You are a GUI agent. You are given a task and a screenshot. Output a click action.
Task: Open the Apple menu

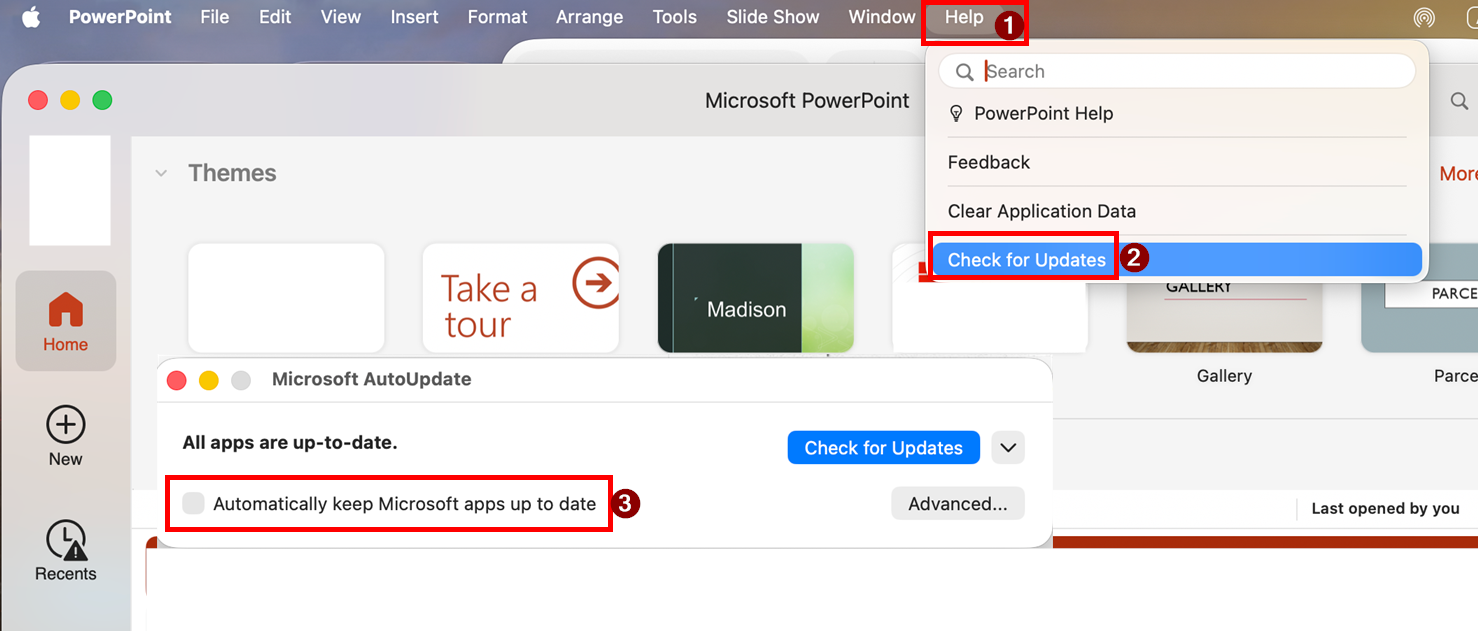coord(30,17)
